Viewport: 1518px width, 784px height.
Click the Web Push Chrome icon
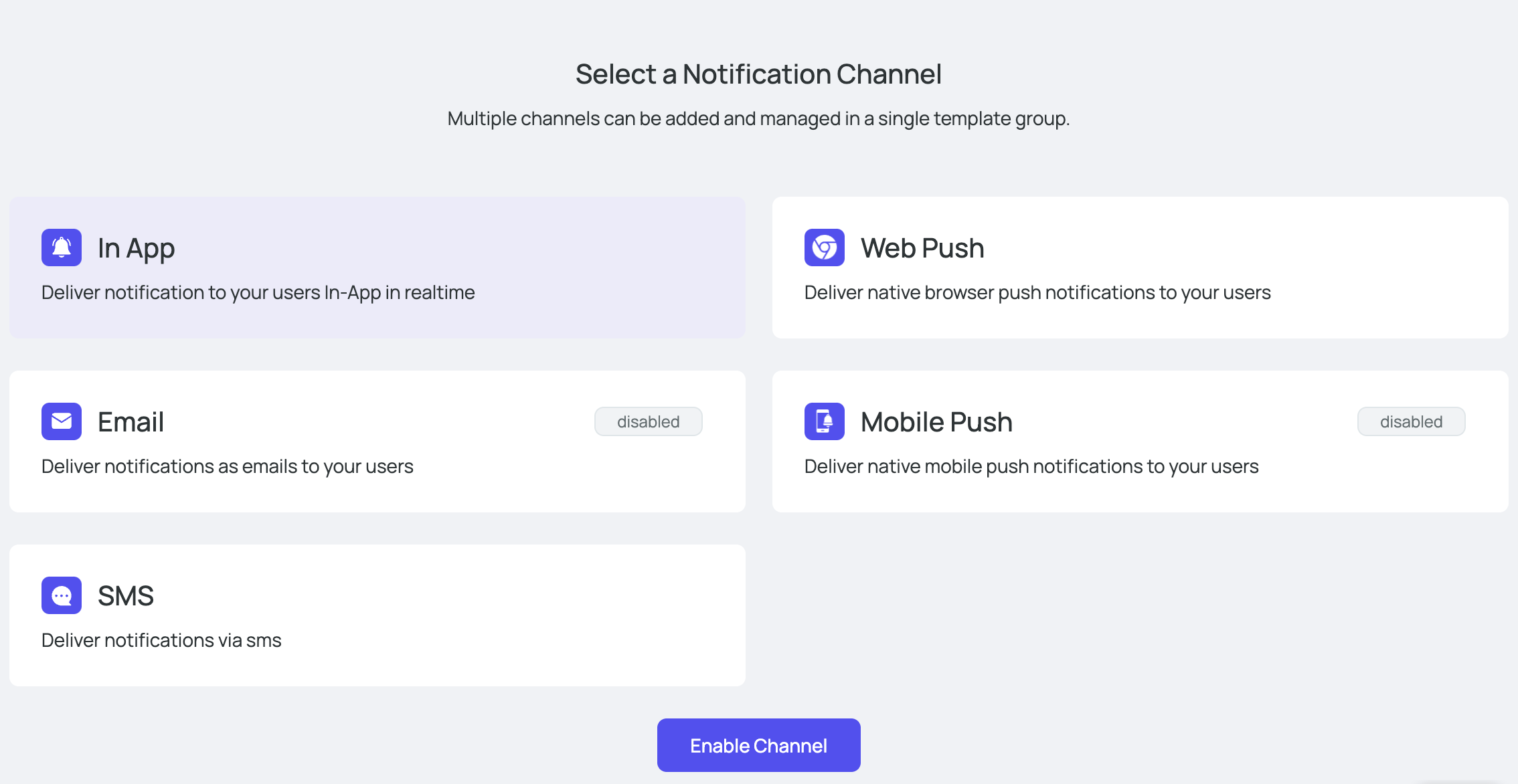coord(825,248)
